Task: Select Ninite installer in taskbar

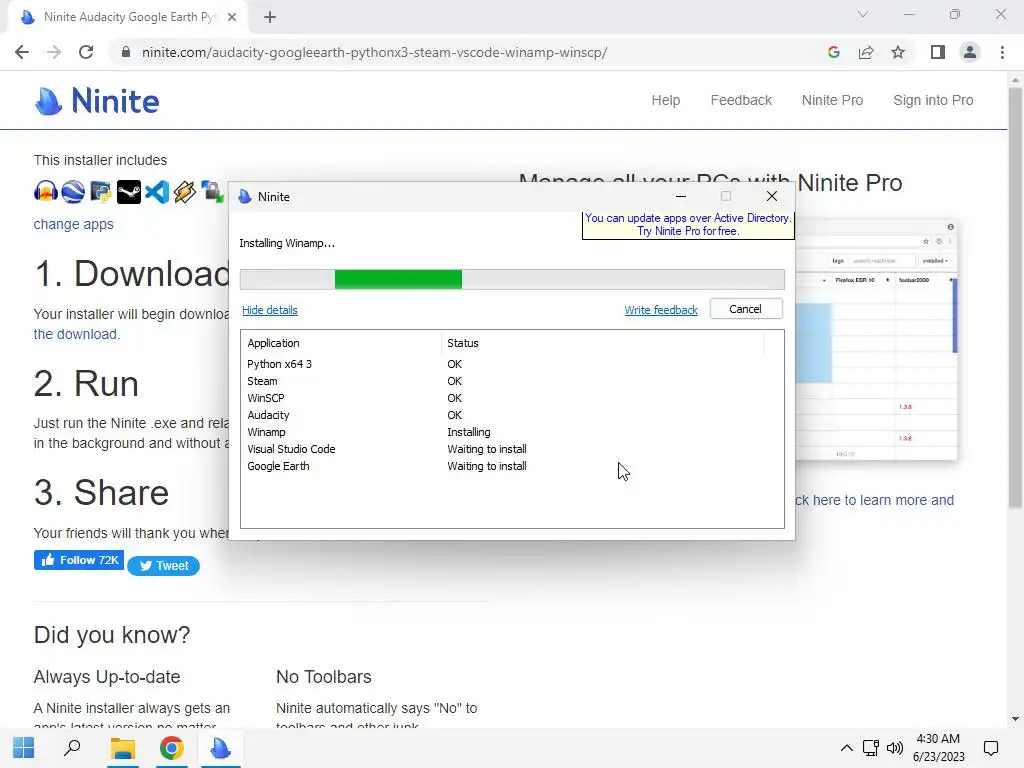Action: click(221, 748)
